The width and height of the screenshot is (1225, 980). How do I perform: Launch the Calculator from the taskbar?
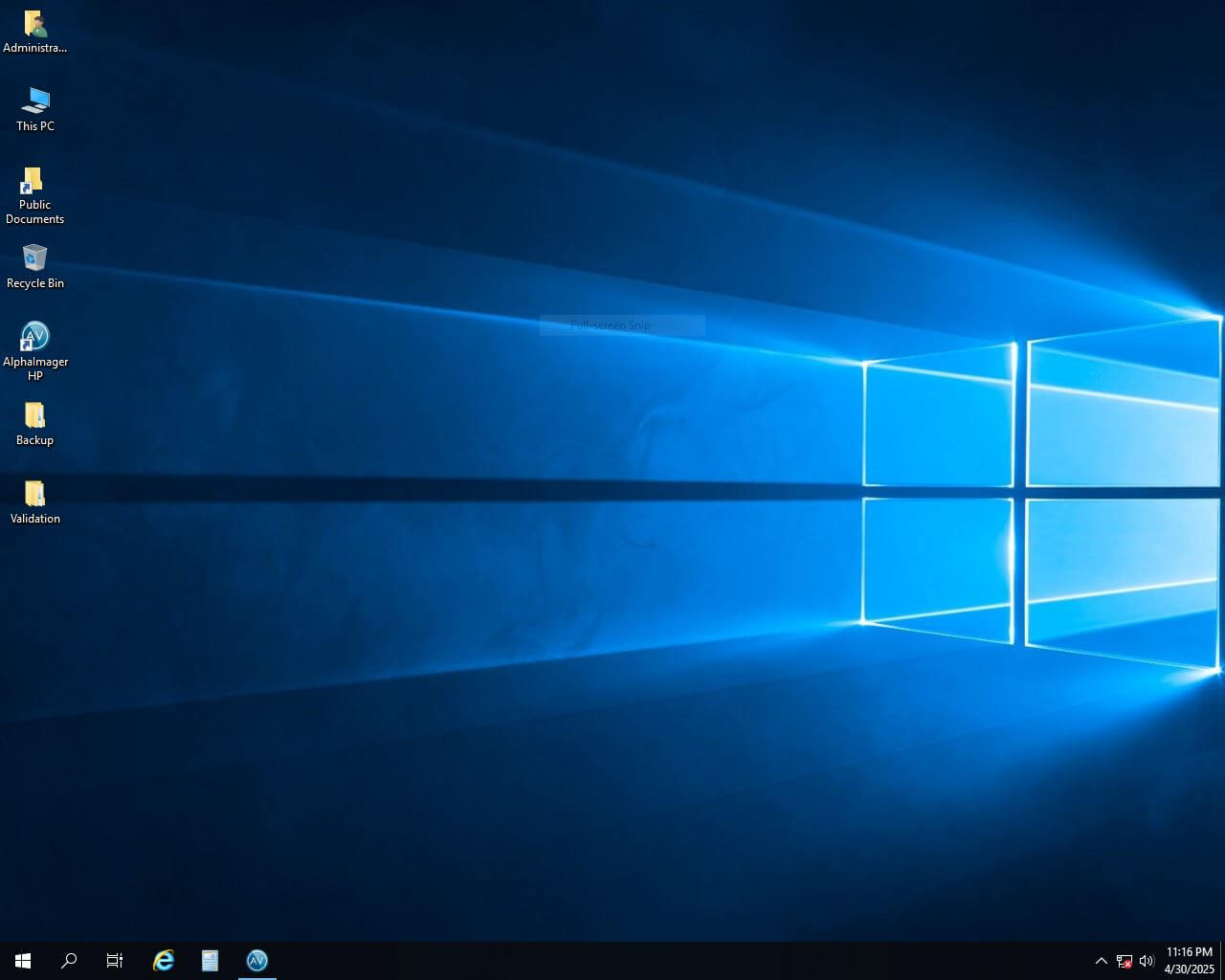point(210,961)
